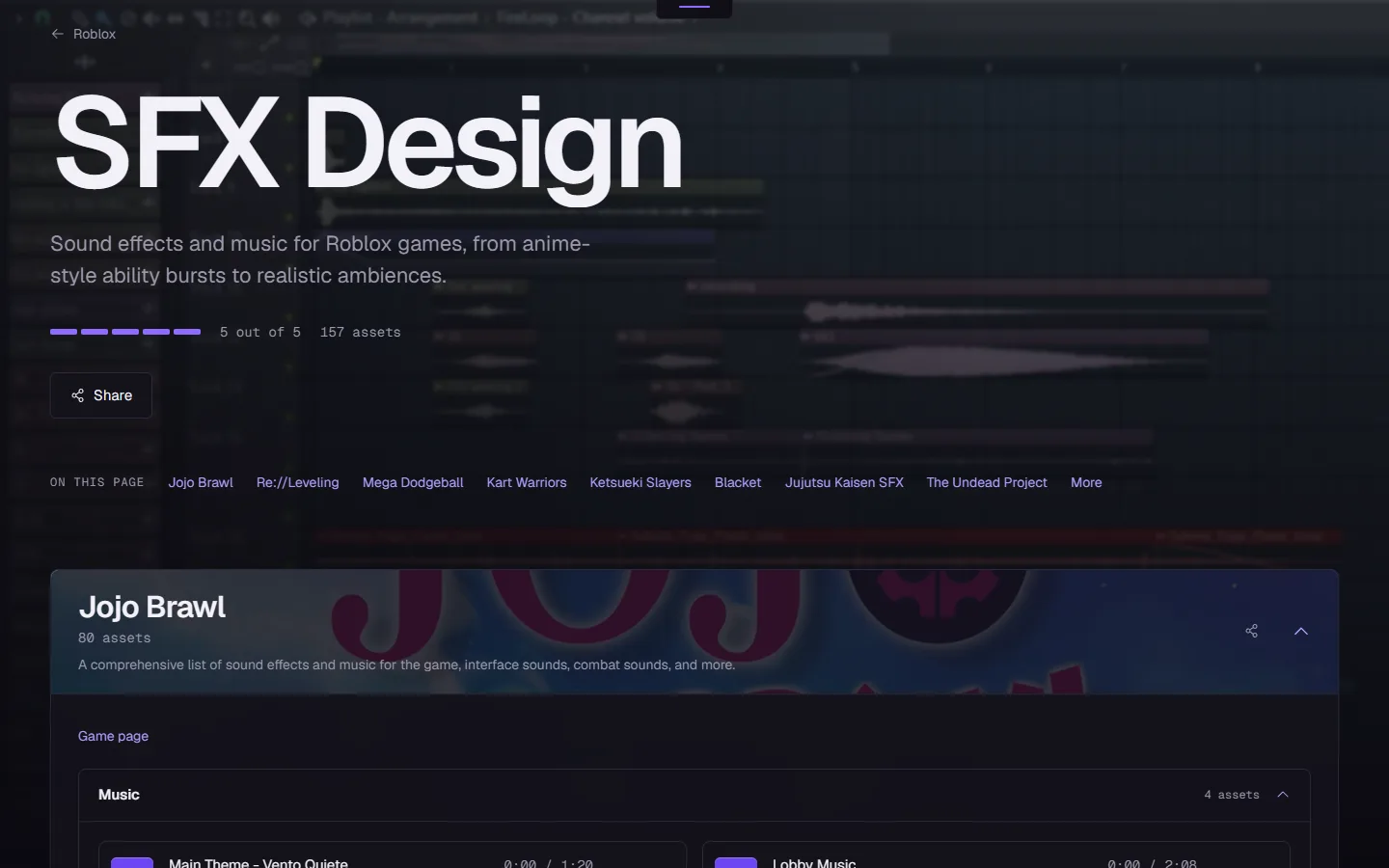Click the '4 assets' label in Music

(x=1232, y=795)
